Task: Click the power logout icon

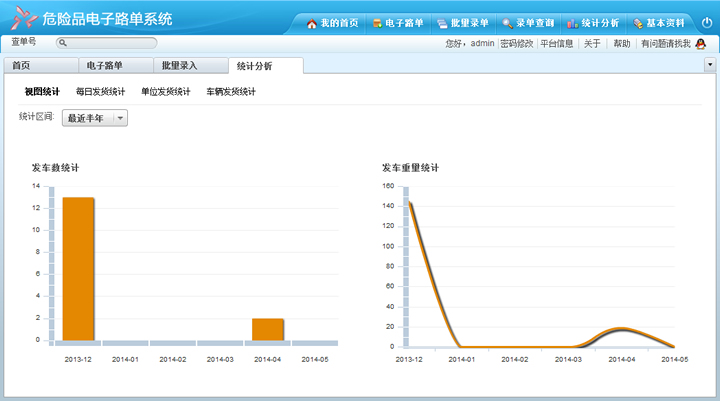Action: pos(706,22)
